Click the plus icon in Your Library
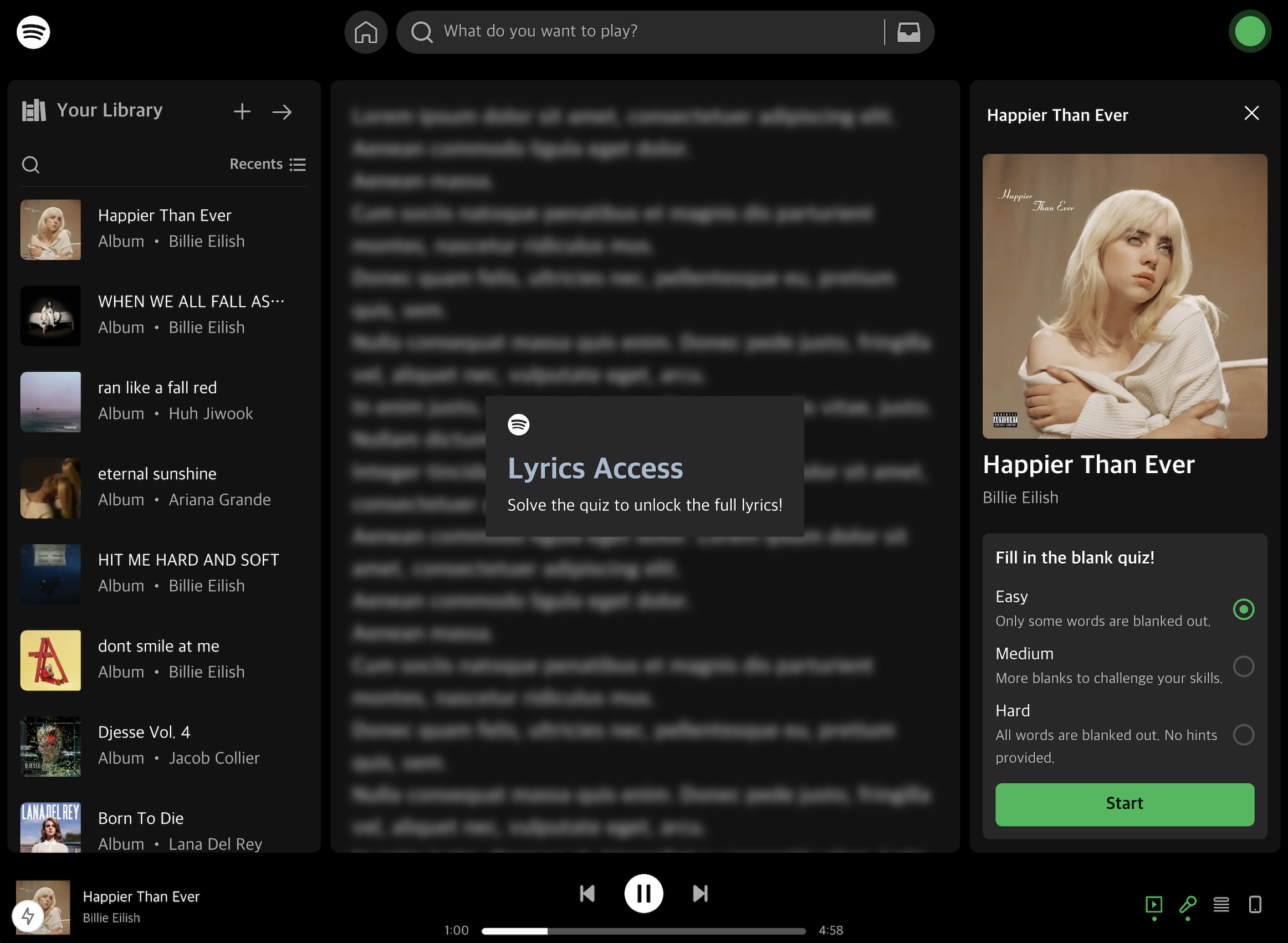Viewport: 1288px width, 943px height. tap(242, 111)
